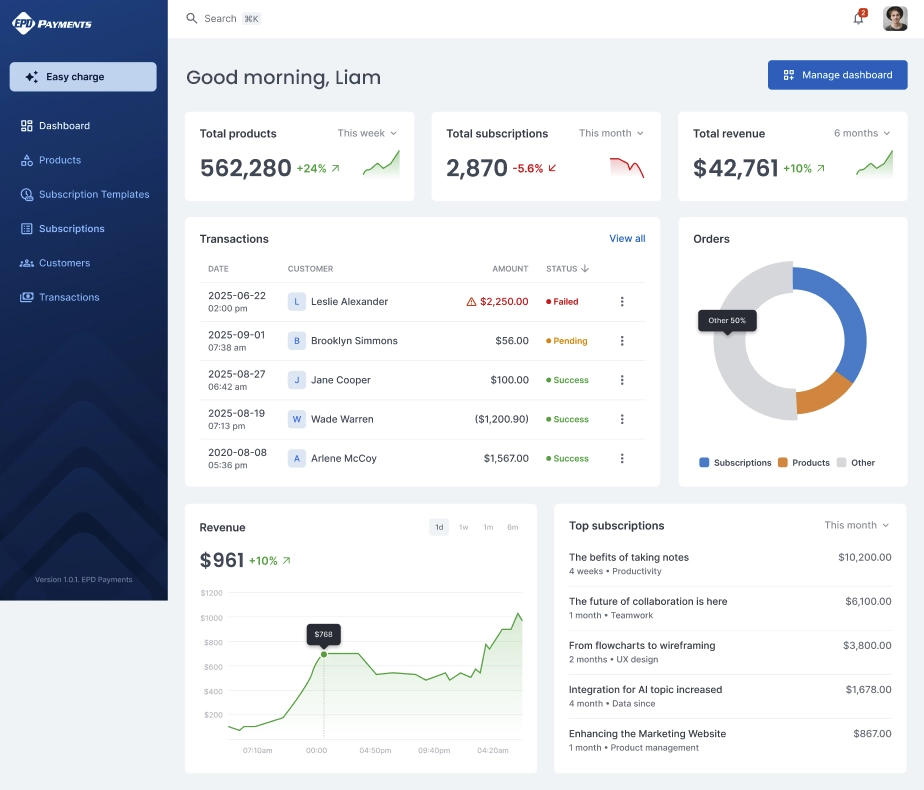Expand the This week dropdown
The image size is (924, 790).
click(367, 133)
